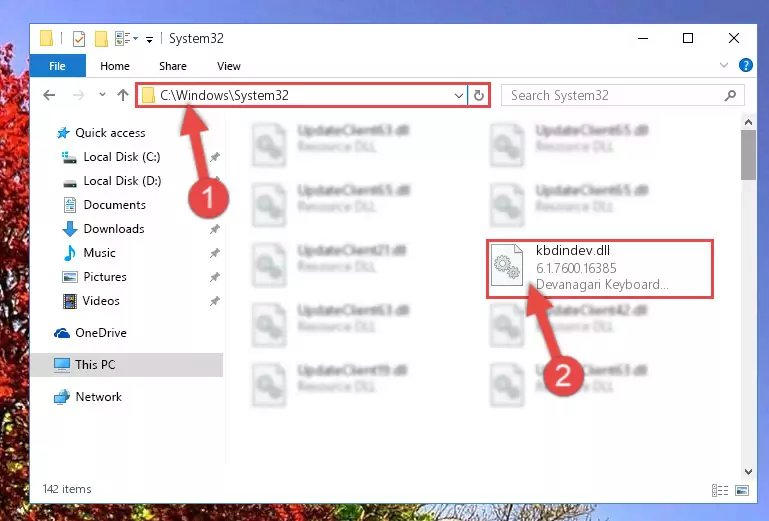The width and height of the screenshot is (769, 521).
Task: Select the kbdindev.dll file
Action: (600, 268)
